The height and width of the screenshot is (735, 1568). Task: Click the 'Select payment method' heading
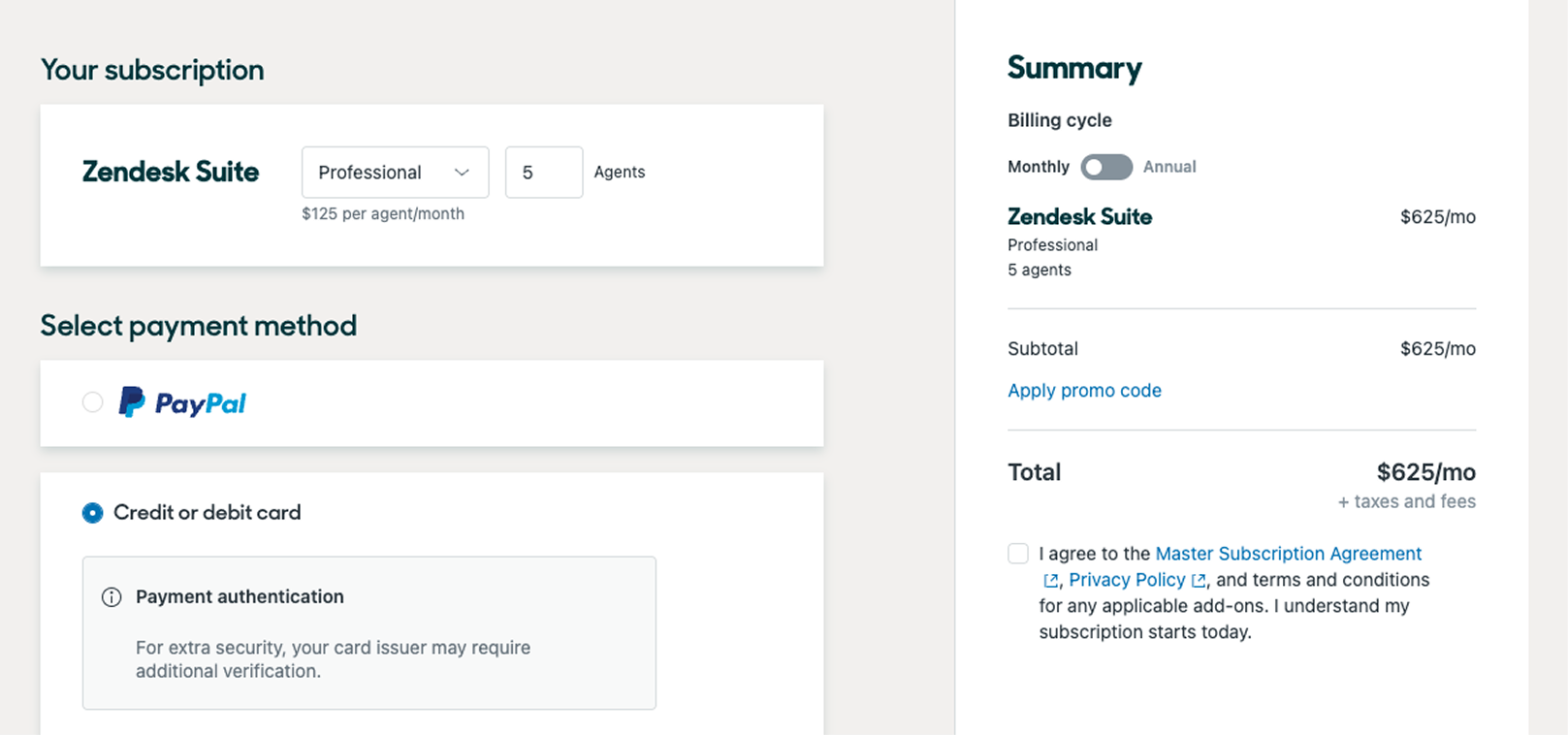[199, 326]
